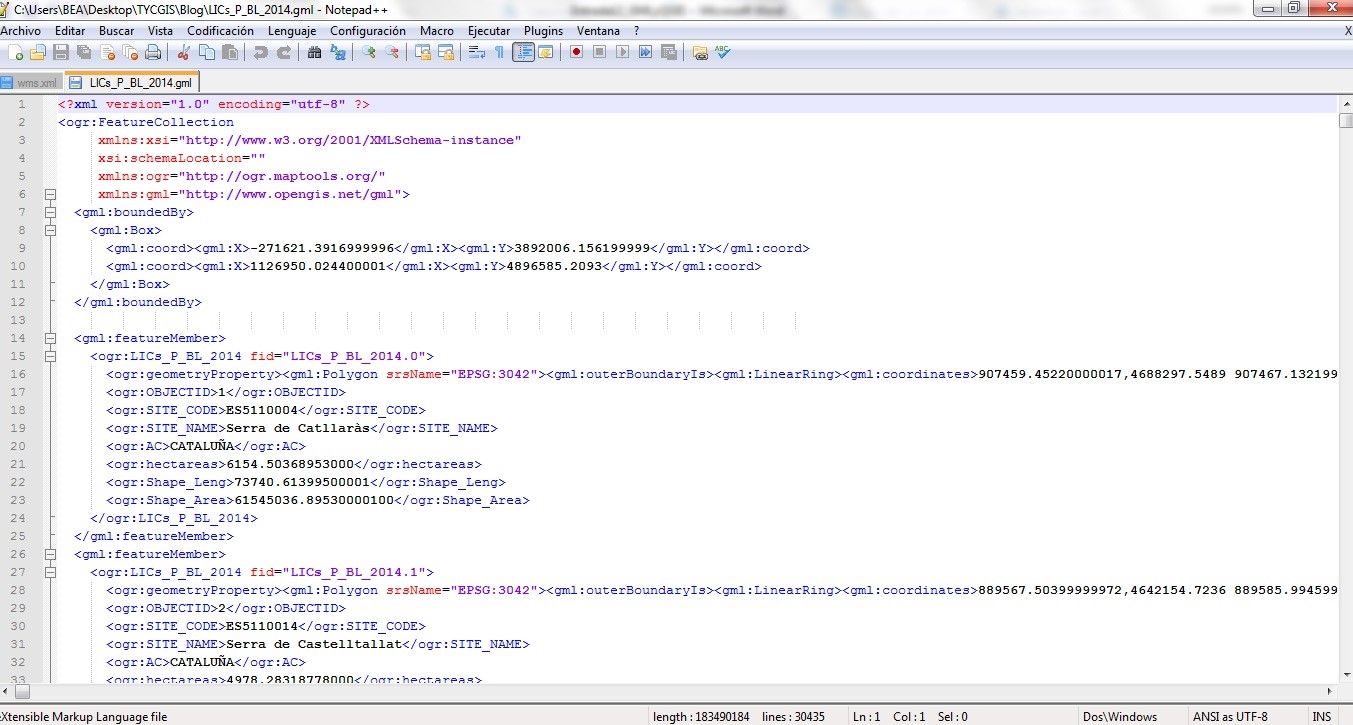Viewport: 1353px width, 725px height.
Task: Show all characters with the paragraph icon
Action: point(497,52)
